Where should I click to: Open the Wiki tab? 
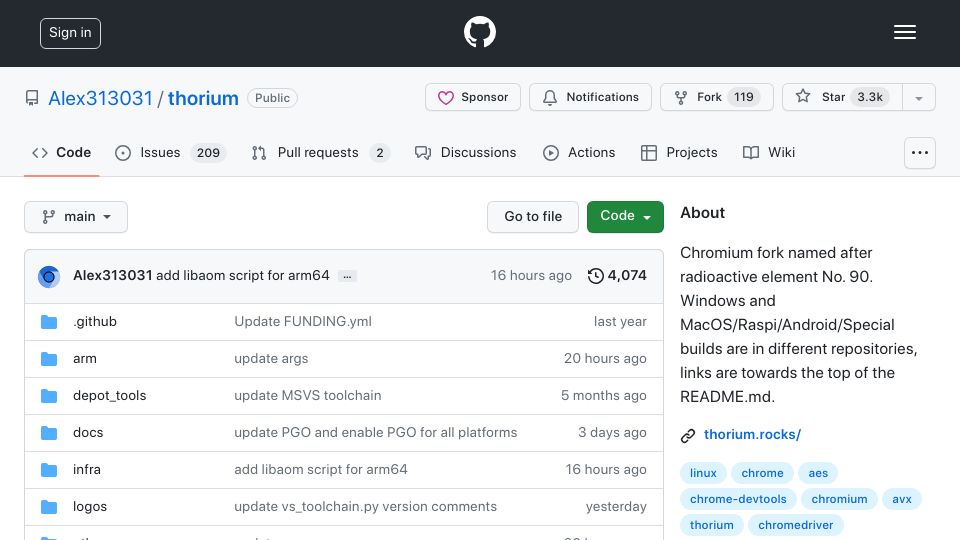coord(769,152)
